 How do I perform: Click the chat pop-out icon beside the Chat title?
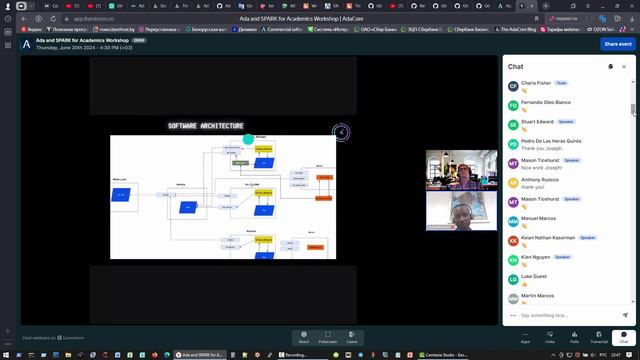[x=611, y=67]
